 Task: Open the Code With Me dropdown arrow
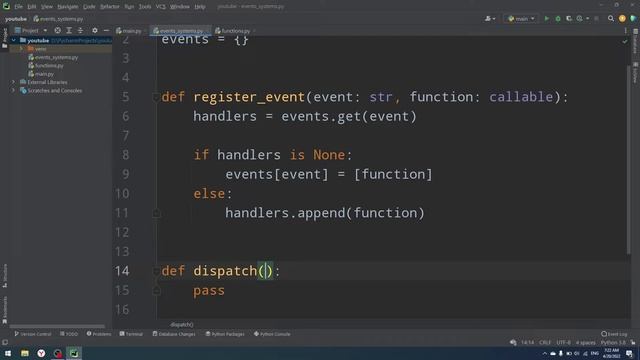[x=494, y=19]
